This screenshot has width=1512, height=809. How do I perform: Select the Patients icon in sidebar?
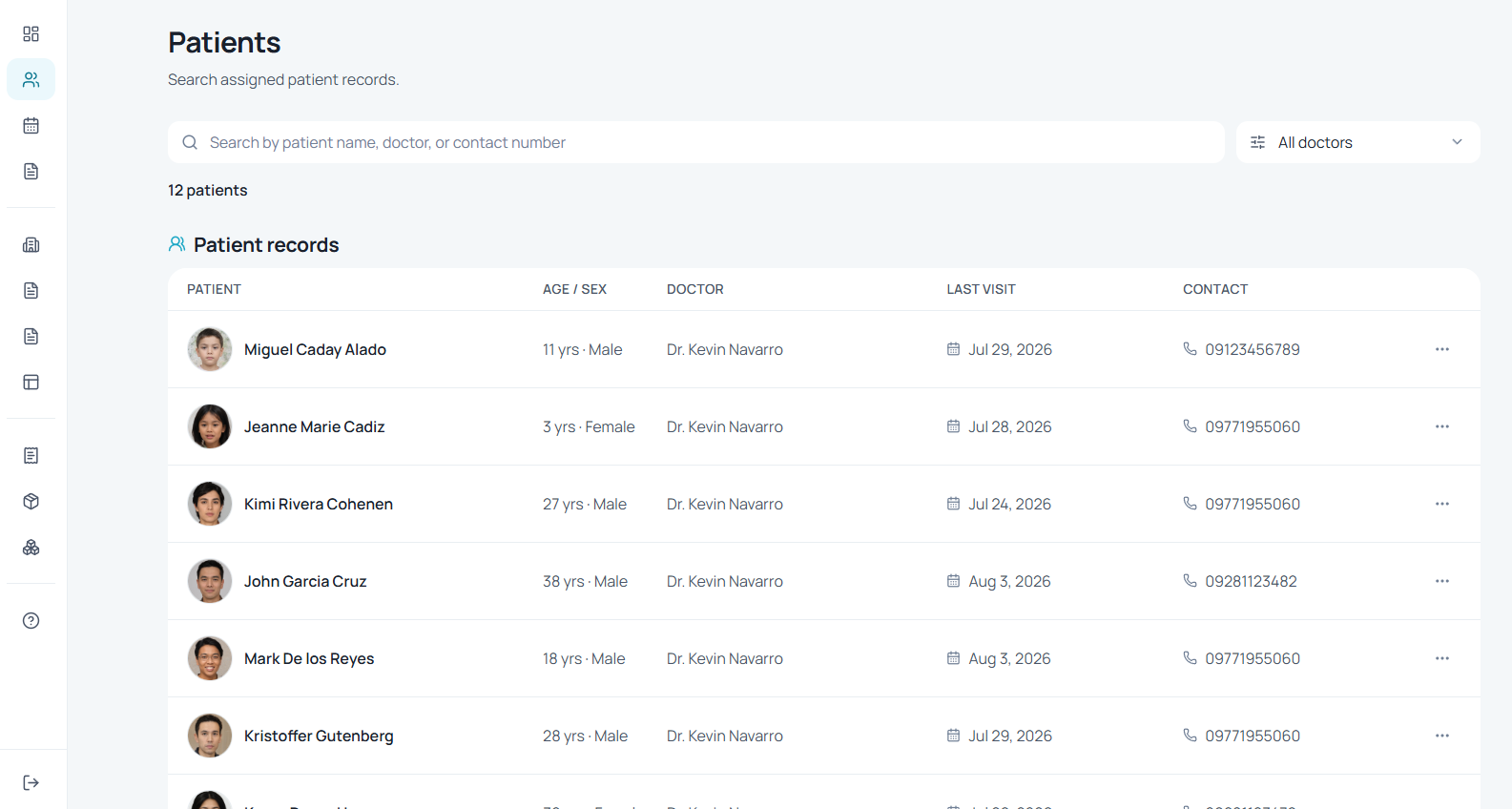point(31,79)
